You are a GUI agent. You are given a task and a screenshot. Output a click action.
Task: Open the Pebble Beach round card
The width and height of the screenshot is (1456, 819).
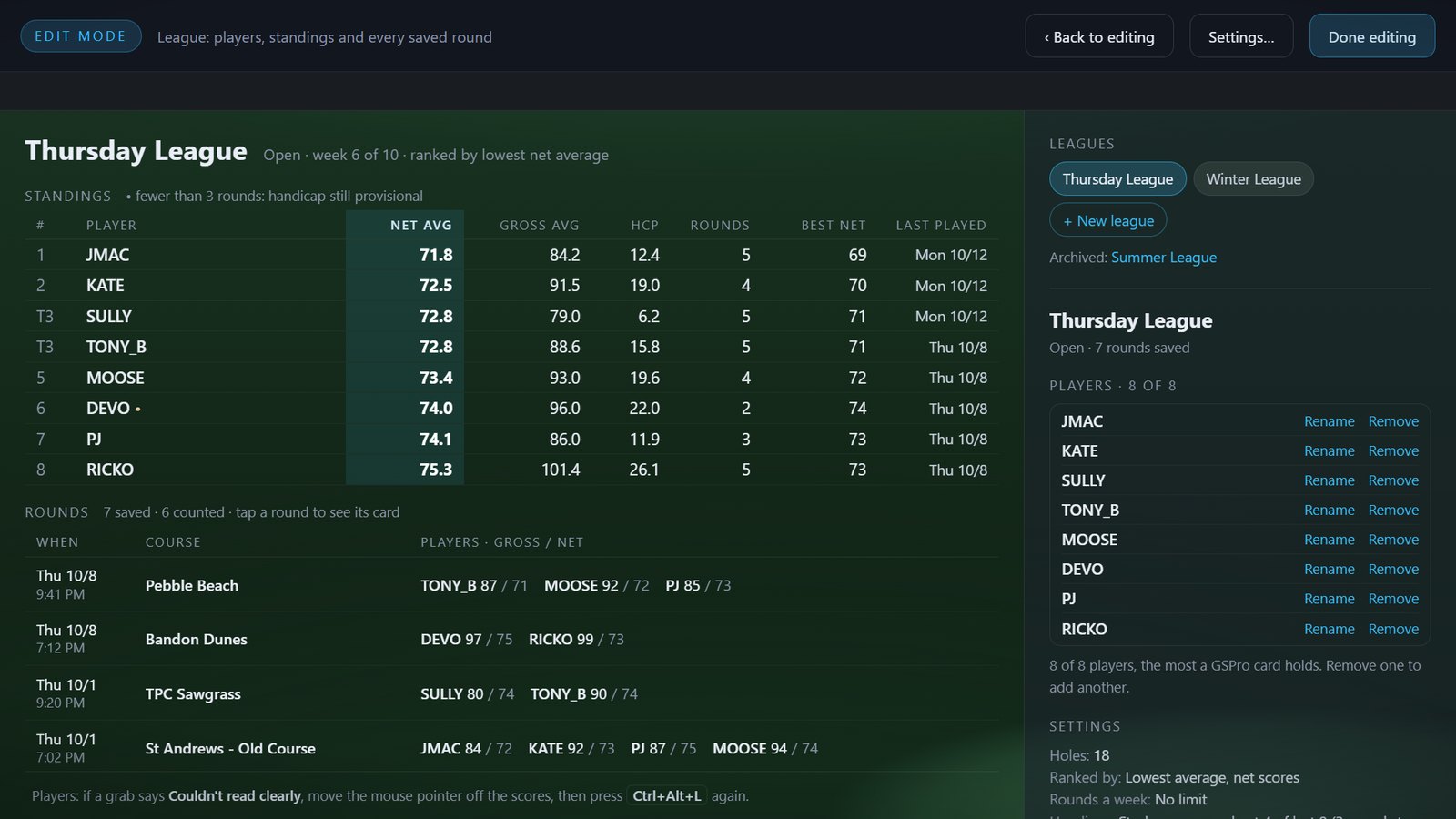[512, 585]
